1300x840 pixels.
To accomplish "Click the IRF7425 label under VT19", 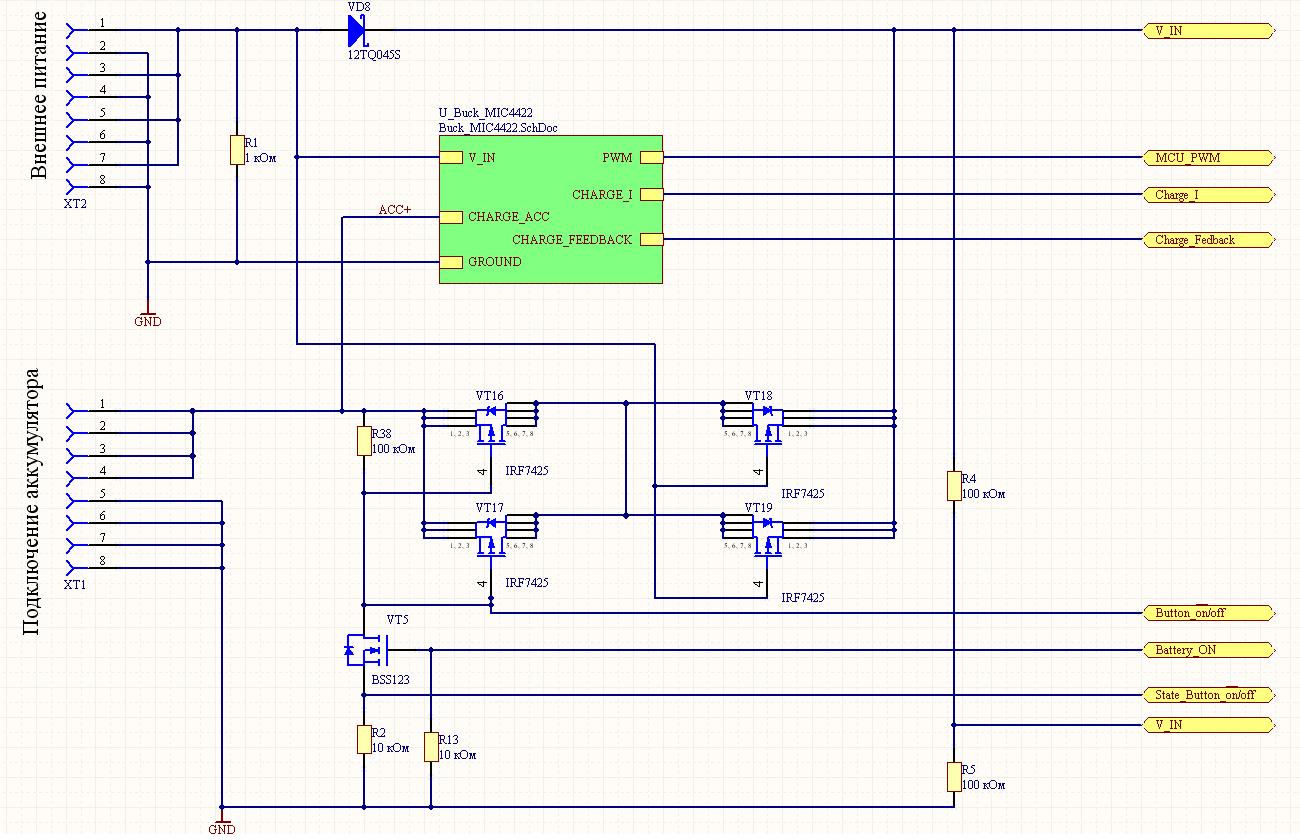I will tap(803, 597).
